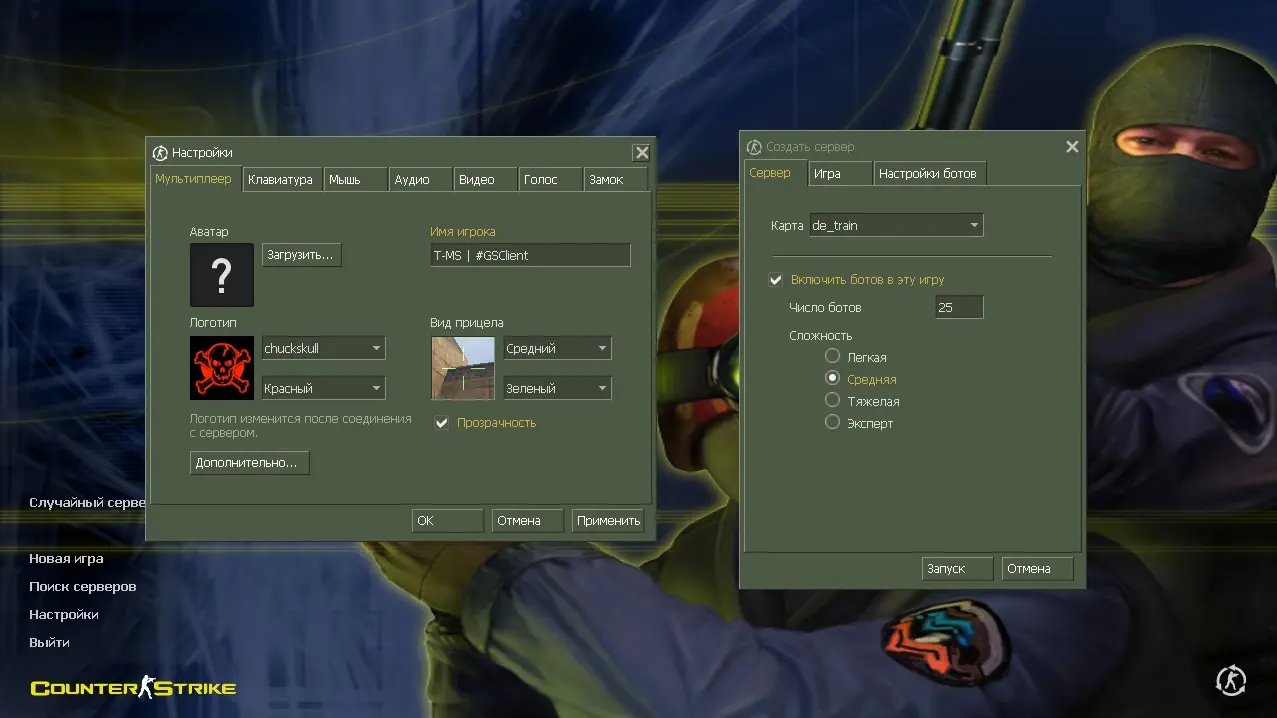Open the Настройки ботов tab

[930, 174]
